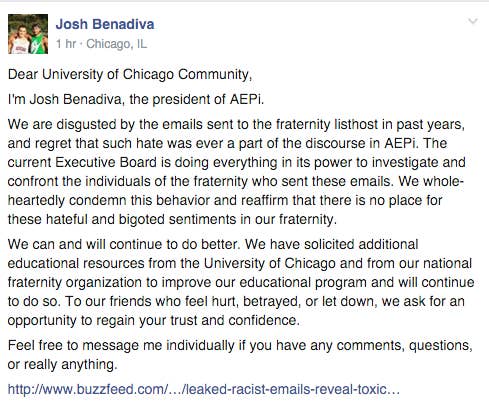Click the line 'or really anything.'
The width and height of the screenshot is (489, 417).
point(63,364)
